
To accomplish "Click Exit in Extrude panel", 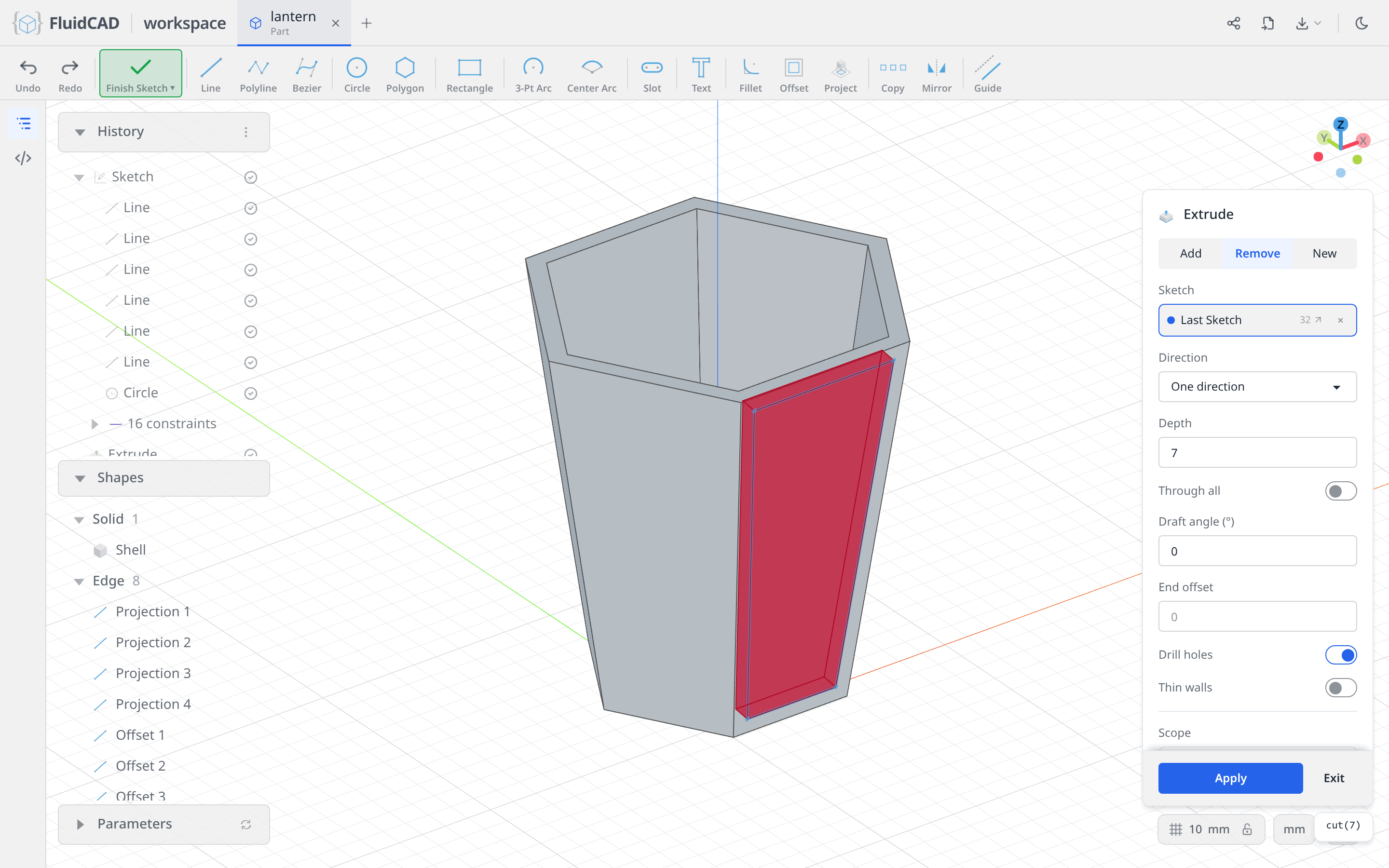I will tap(1334, 778).
